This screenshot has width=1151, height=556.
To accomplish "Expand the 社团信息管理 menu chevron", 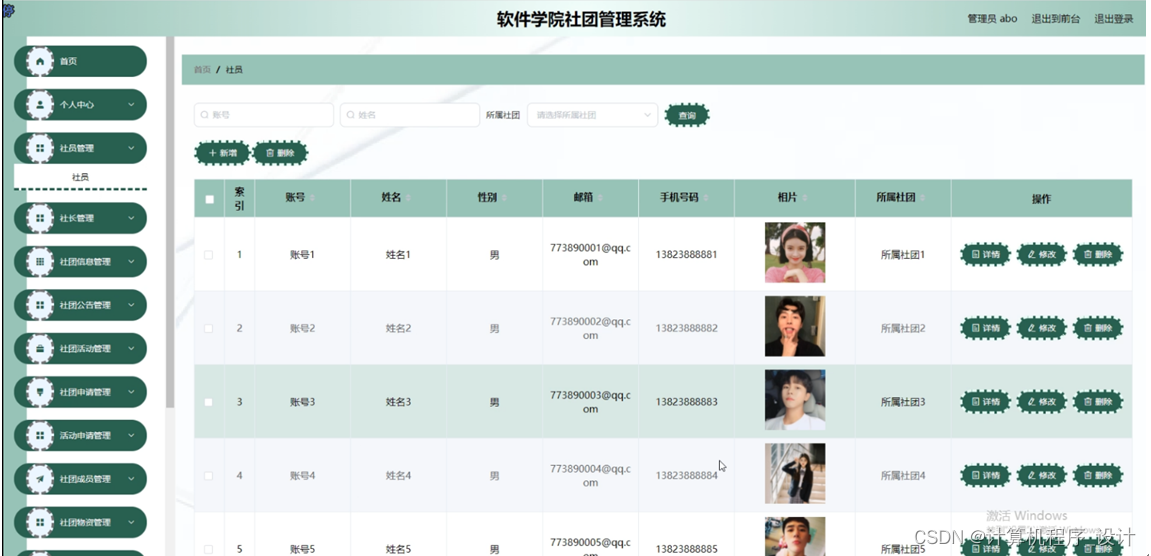I will pyautogui.click(x=131, y=261).
